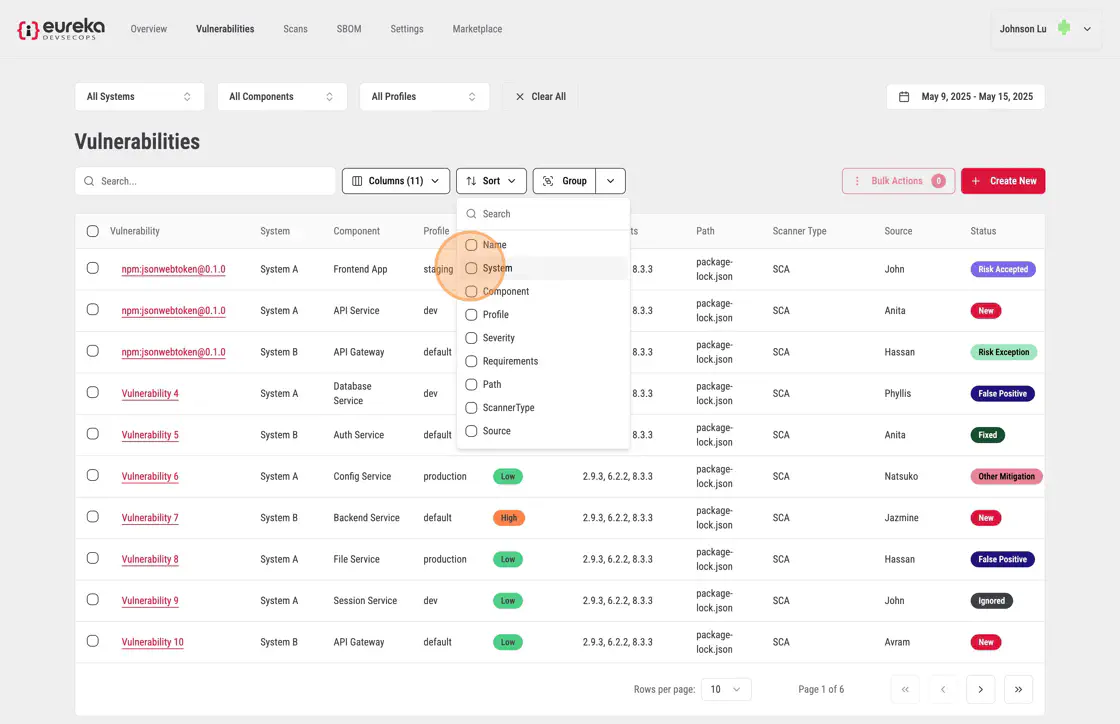
Task: Go to the next page arrow
Action: (x=980, y=689)
